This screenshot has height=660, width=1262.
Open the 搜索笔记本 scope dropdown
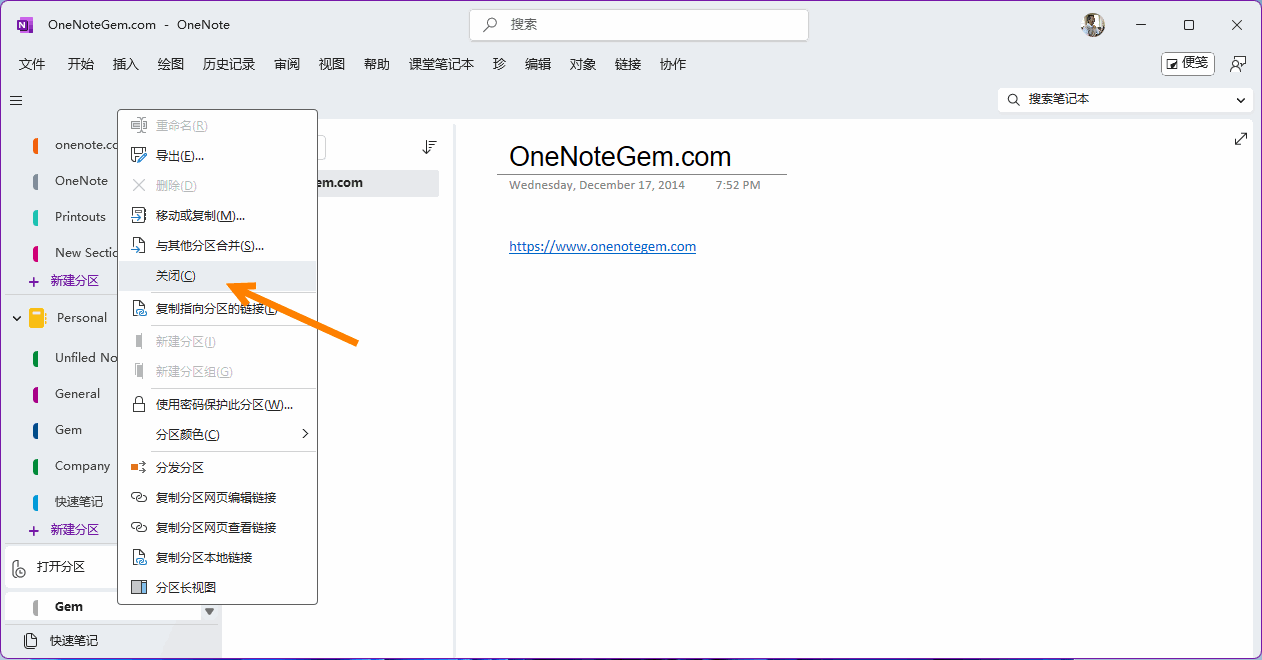(x=1239, y=99)
